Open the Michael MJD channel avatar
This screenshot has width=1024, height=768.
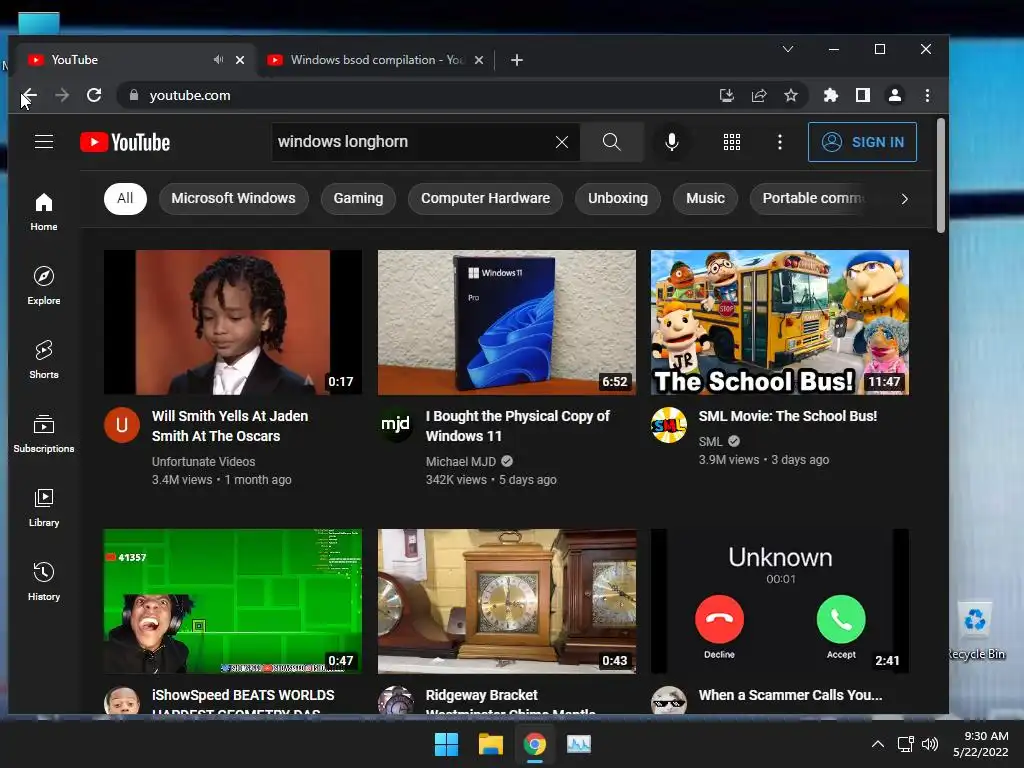click(x=396, y=425)
